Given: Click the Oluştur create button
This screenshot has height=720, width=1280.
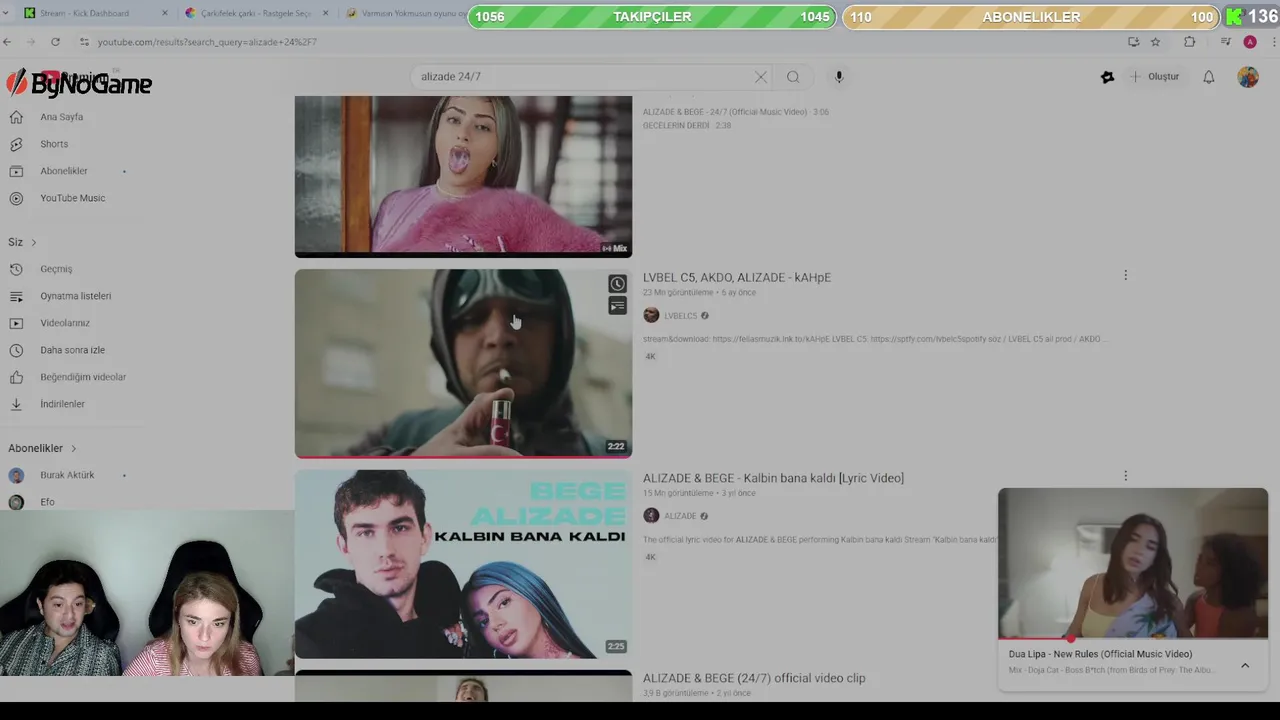Looking at the screenshot, I should (1155, 77).
